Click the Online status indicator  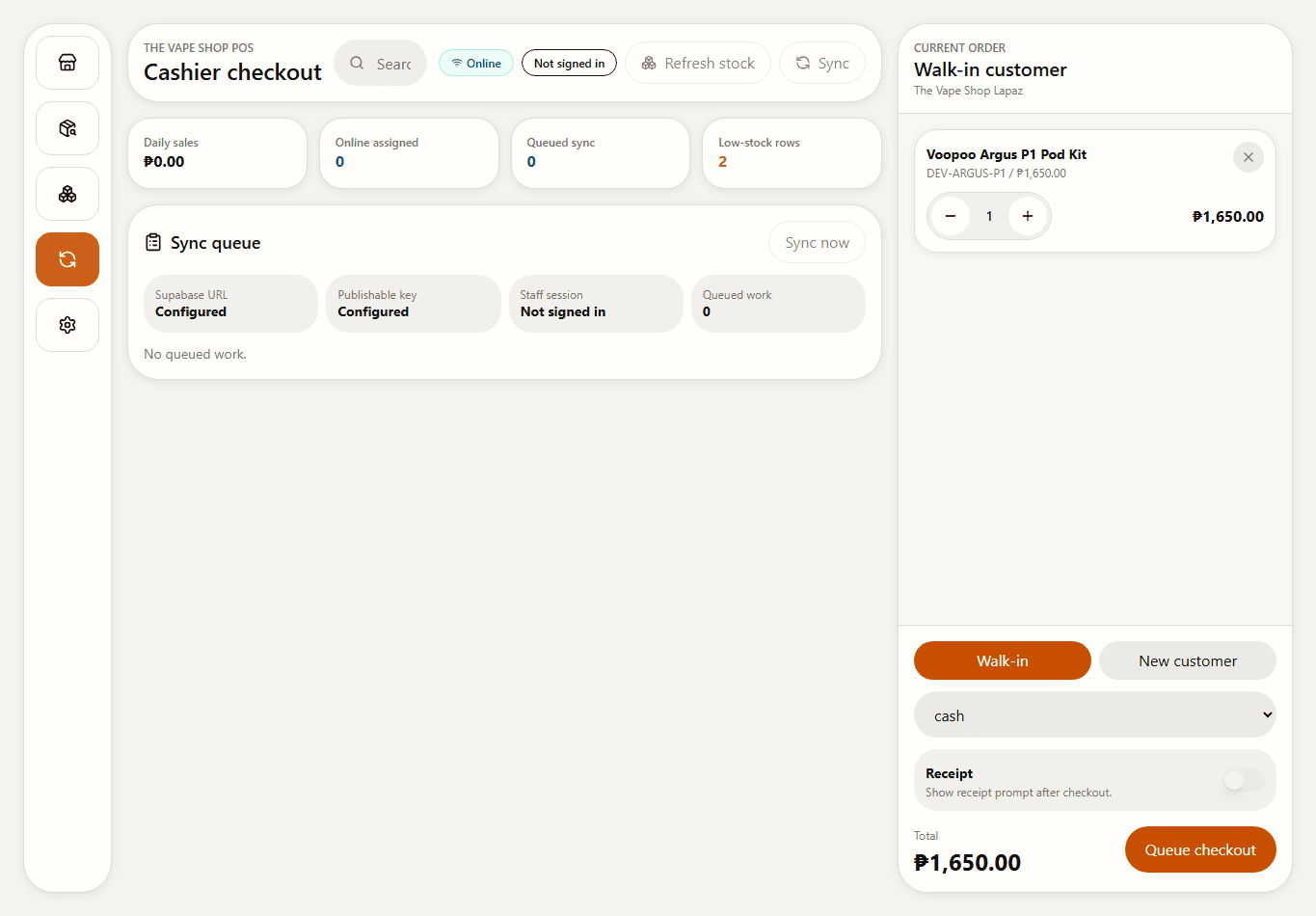pyautogui.click(x=476, y=63)
